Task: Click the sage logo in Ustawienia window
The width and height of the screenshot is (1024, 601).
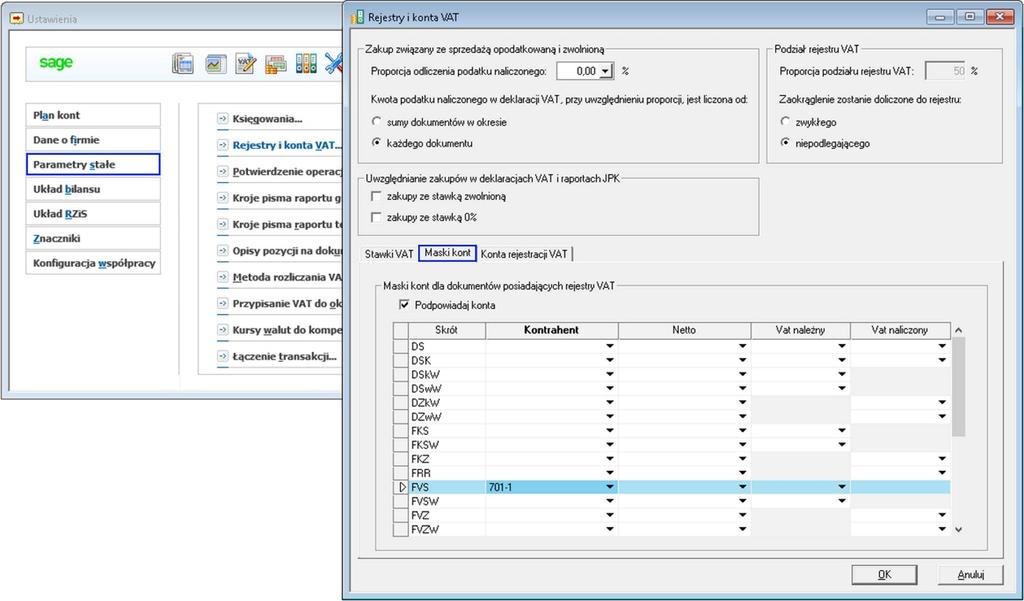Action: [x=56, y=63]
